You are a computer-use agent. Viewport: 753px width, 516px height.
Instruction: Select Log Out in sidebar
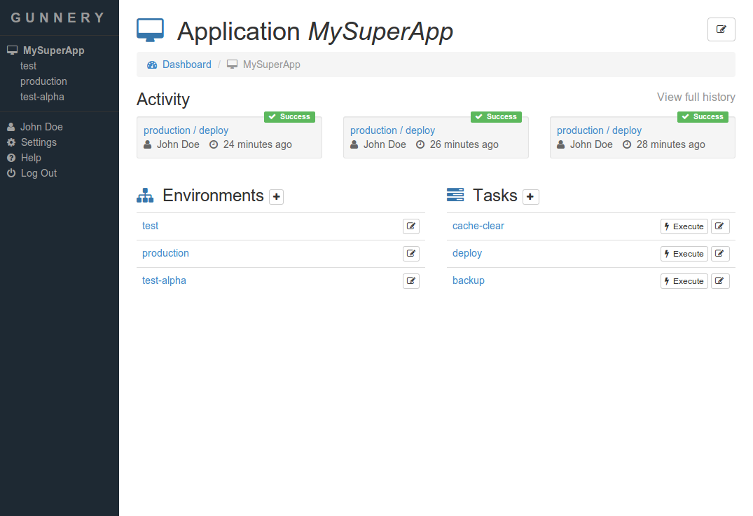pos(39,173)
